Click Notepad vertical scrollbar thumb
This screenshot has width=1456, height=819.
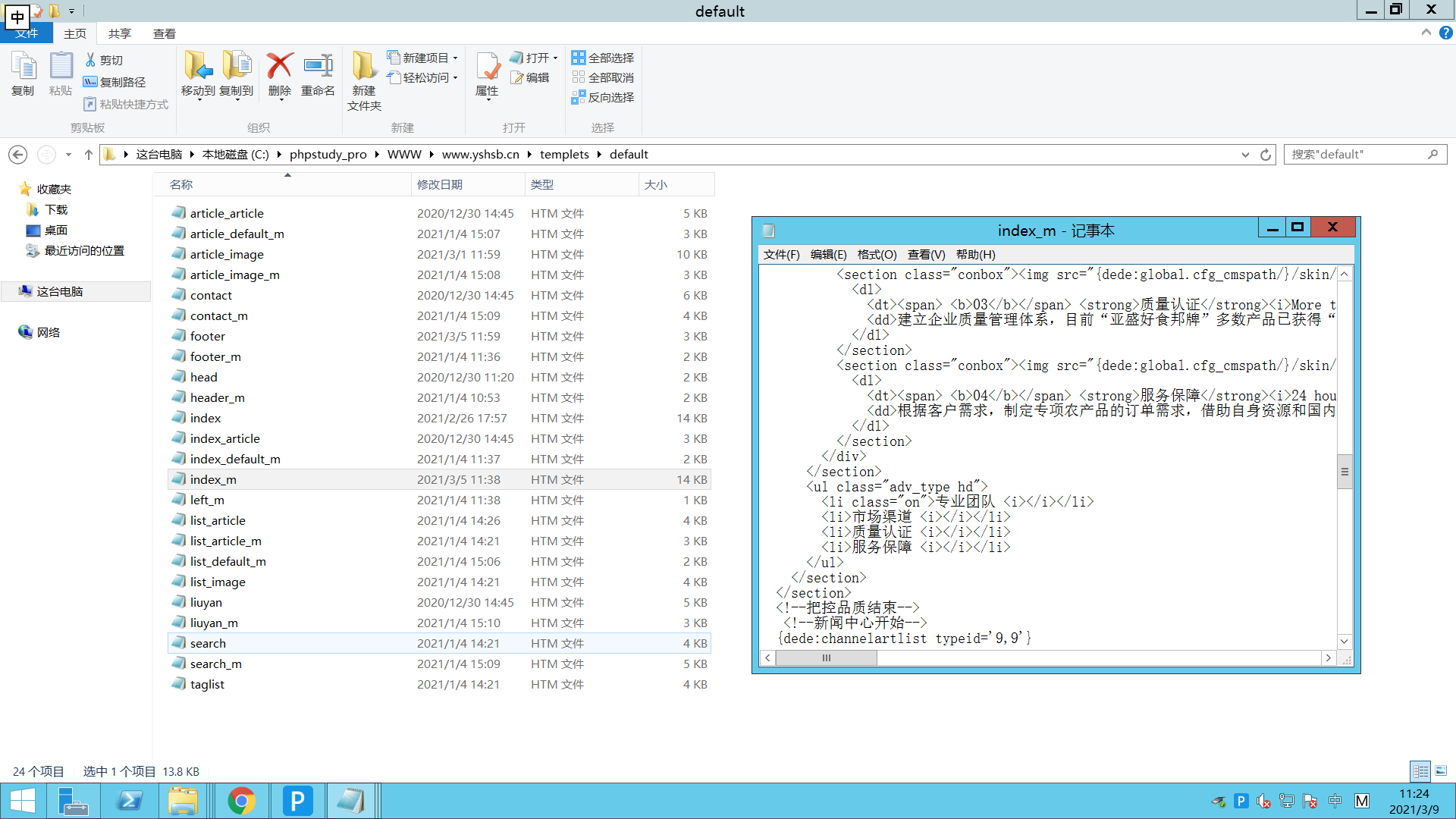[1345, 472]
